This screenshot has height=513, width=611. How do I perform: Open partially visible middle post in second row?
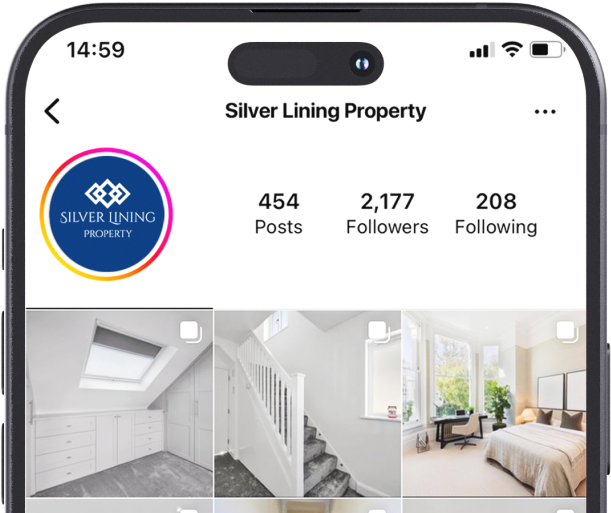point(307,506)
